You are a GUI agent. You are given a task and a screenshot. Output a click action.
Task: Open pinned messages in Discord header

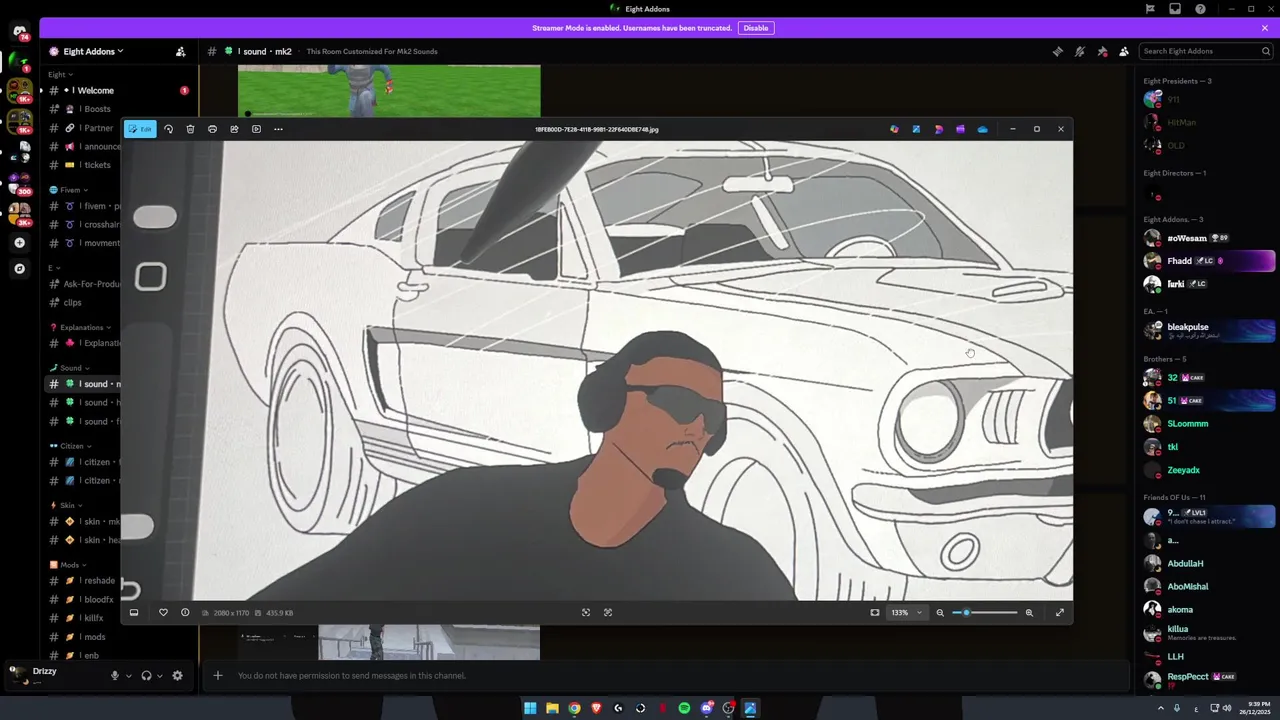[x=1102, y=51]
